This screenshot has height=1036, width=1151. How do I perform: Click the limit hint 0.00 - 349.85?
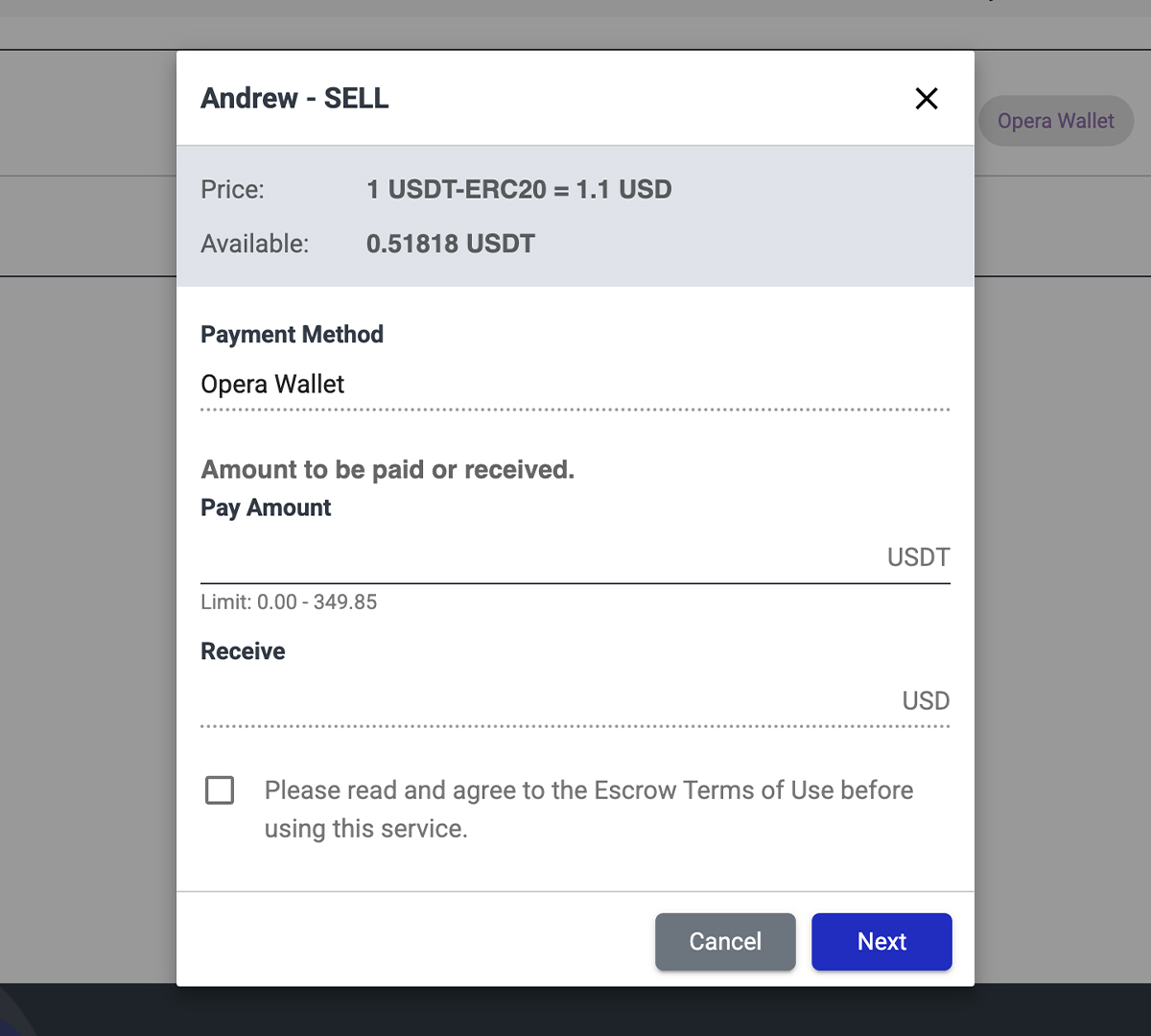point(289,602)
